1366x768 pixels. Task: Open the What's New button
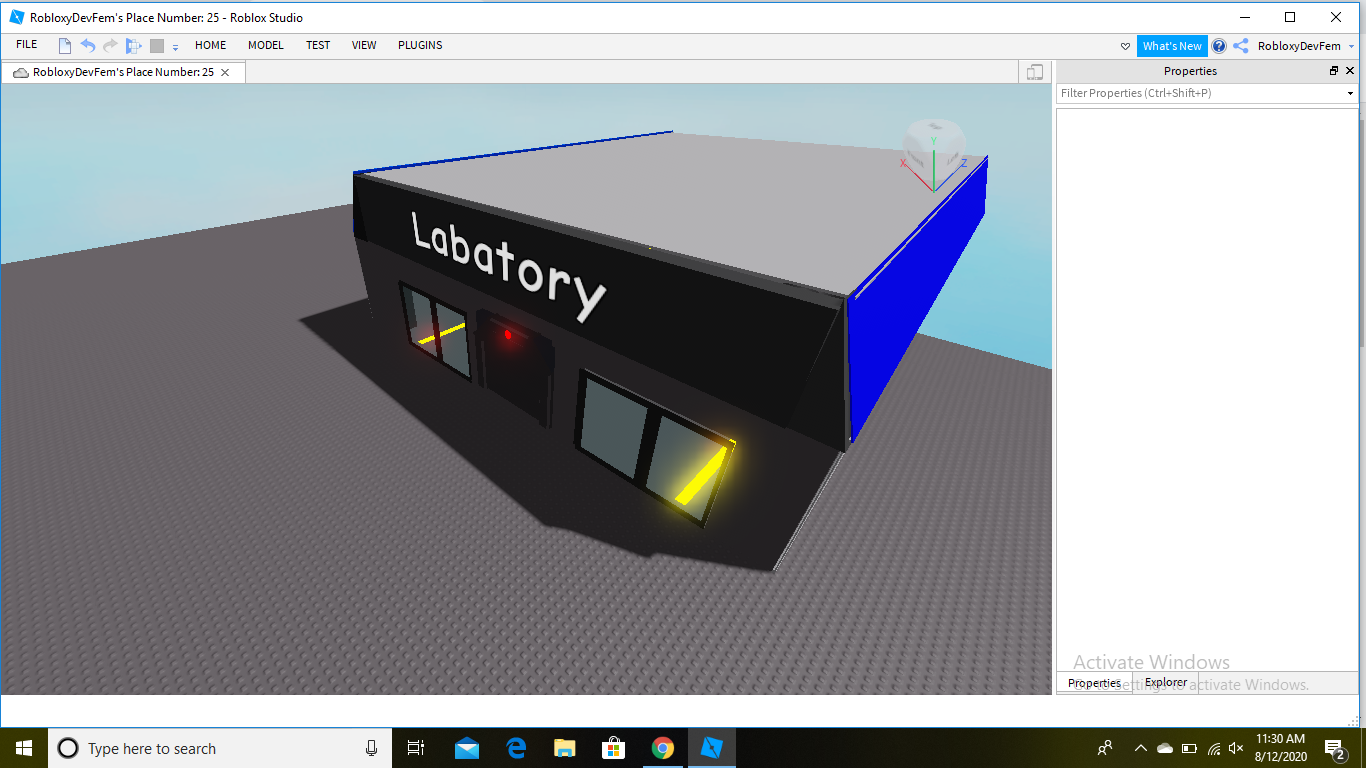pos(1172,46)
